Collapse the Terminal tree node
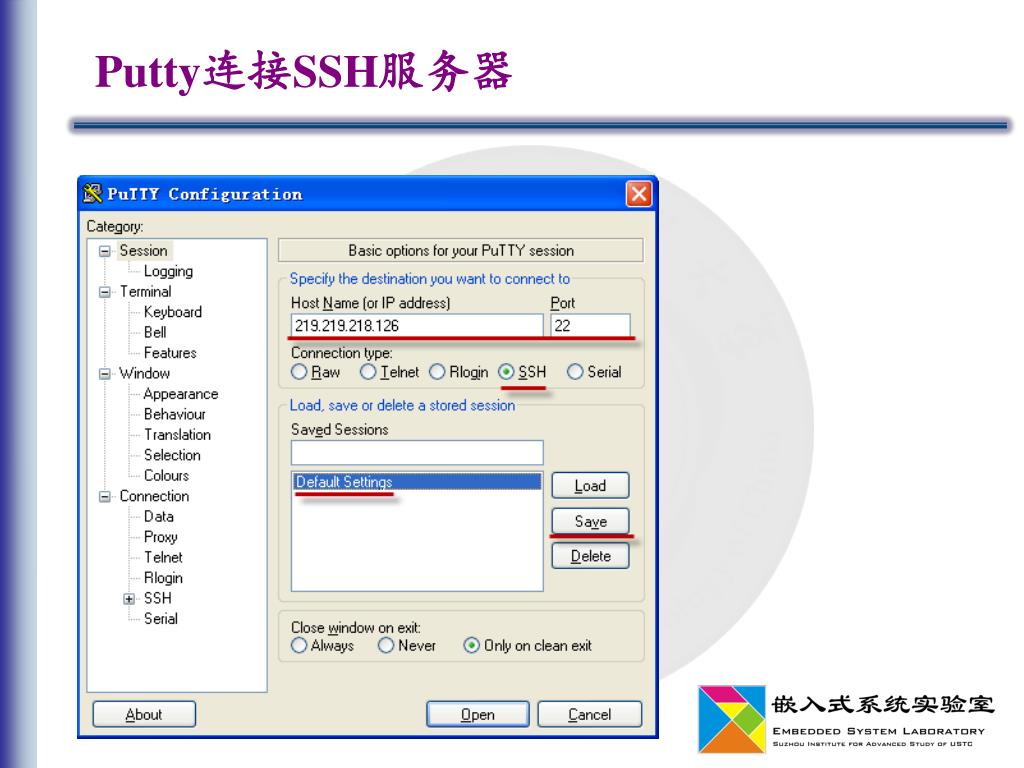Viewport: 1024px width, 768px height. pos(104,292)
